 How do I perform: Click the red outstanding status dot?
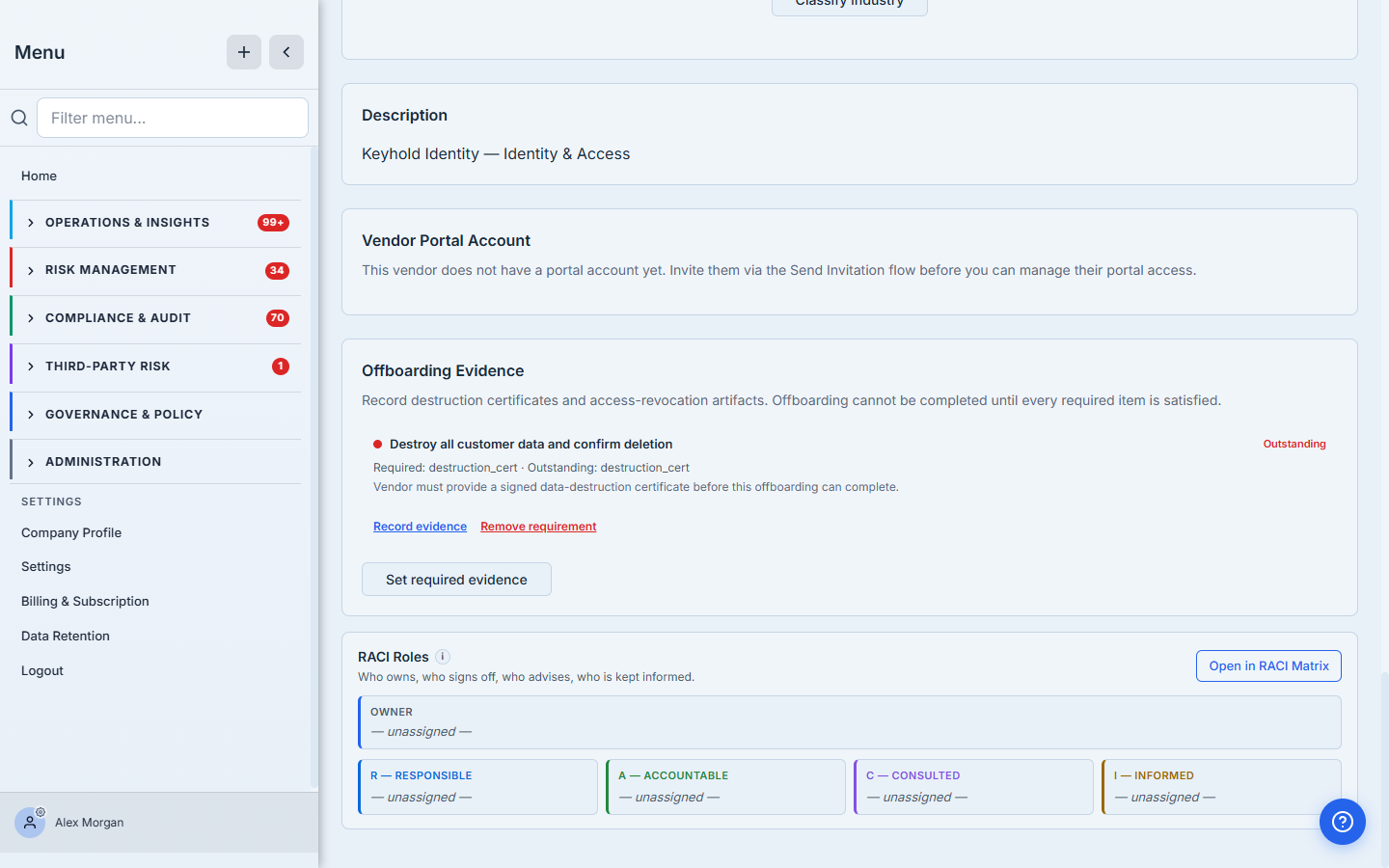[x=378, y=445]
